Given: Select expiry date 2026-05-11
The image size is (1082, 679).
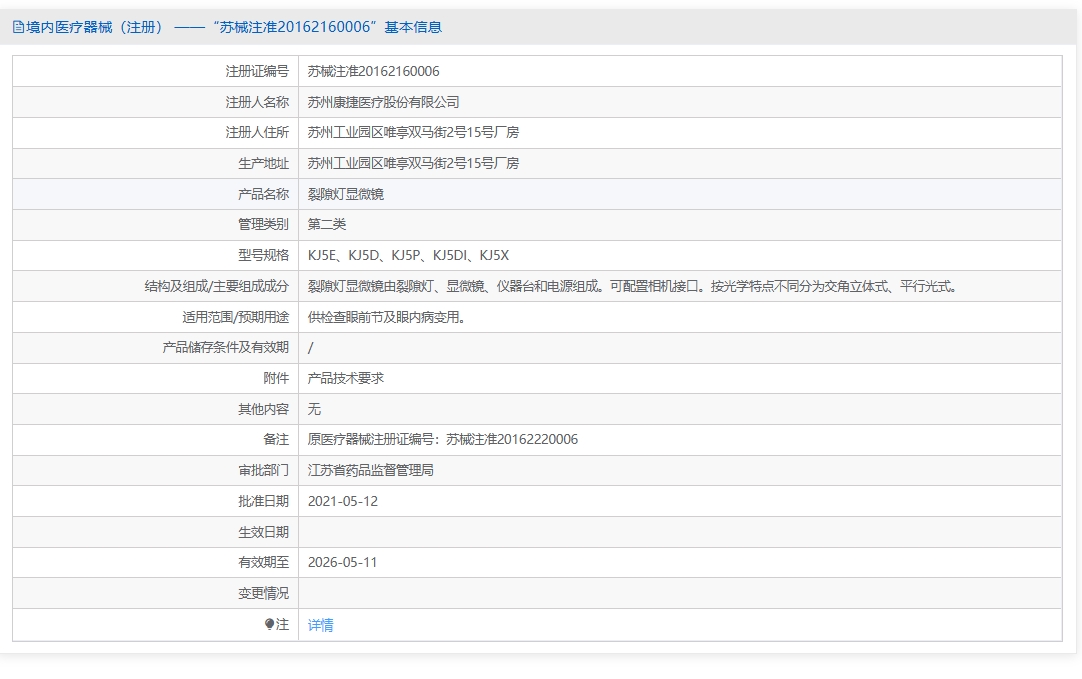Looking at the screenshot, I should point(343,562).
